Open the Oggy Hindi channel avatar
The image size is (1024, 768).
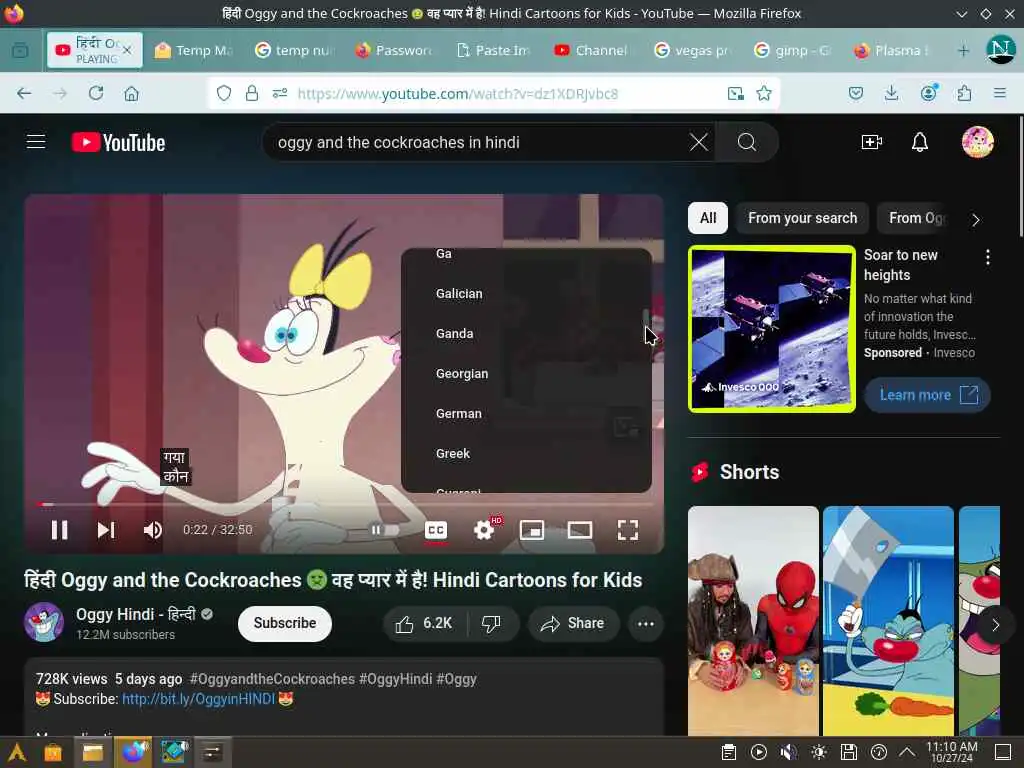click(x=44, y=622)
